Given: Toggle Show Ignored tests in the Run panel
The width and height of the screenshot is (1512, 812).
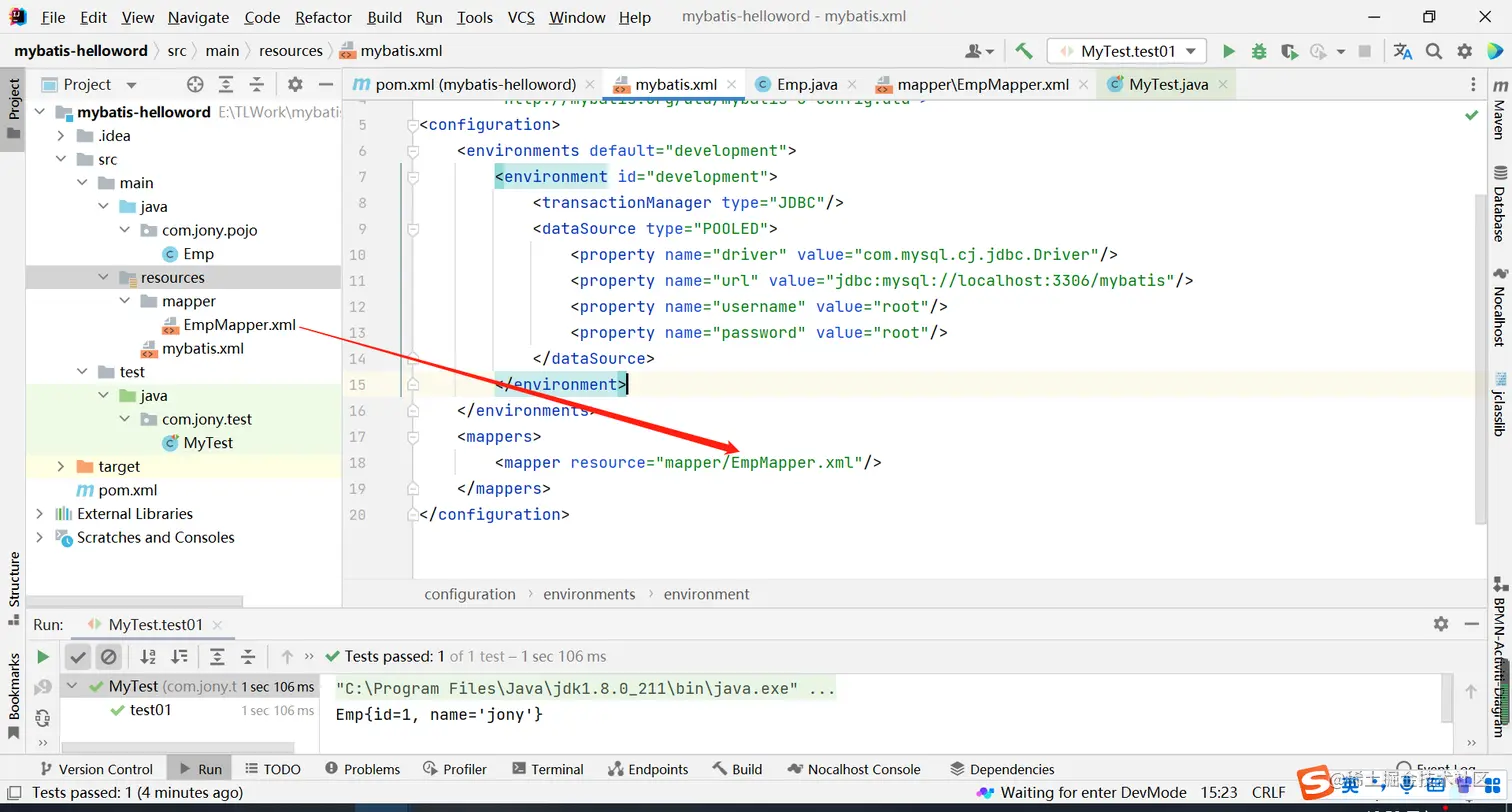Looking at the screenshot, I should point(109,657).
